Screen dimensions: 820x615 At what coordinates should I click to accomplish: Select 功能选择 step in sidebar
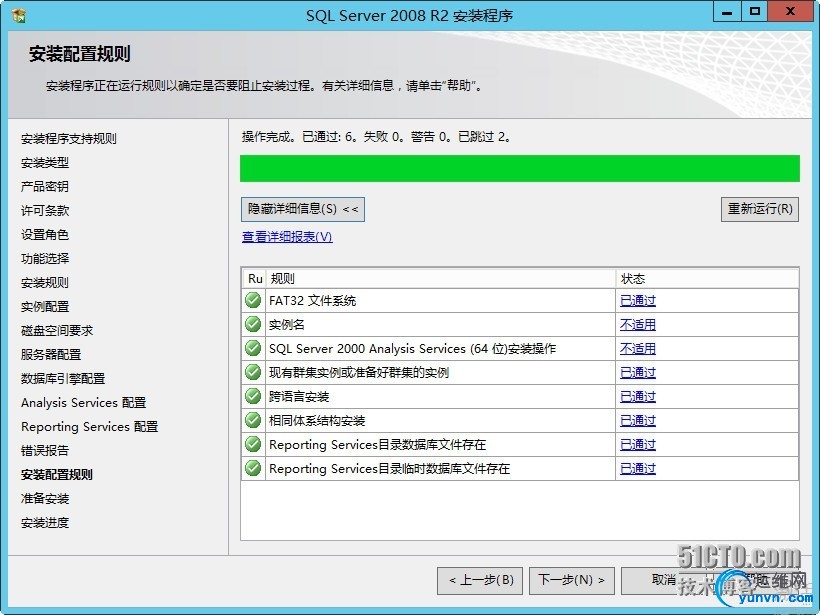tap(45, 258)
